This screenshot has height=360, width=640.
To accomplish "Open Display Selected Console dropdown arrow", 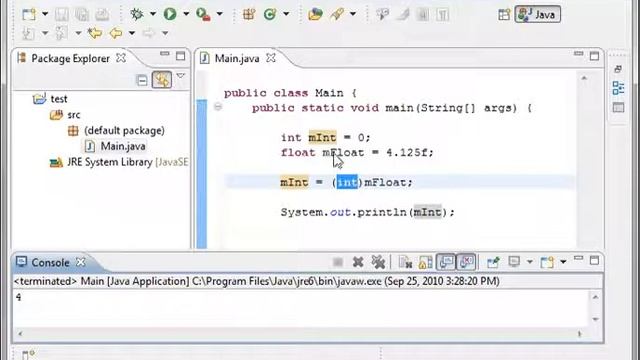I will (x=530, y=262).
